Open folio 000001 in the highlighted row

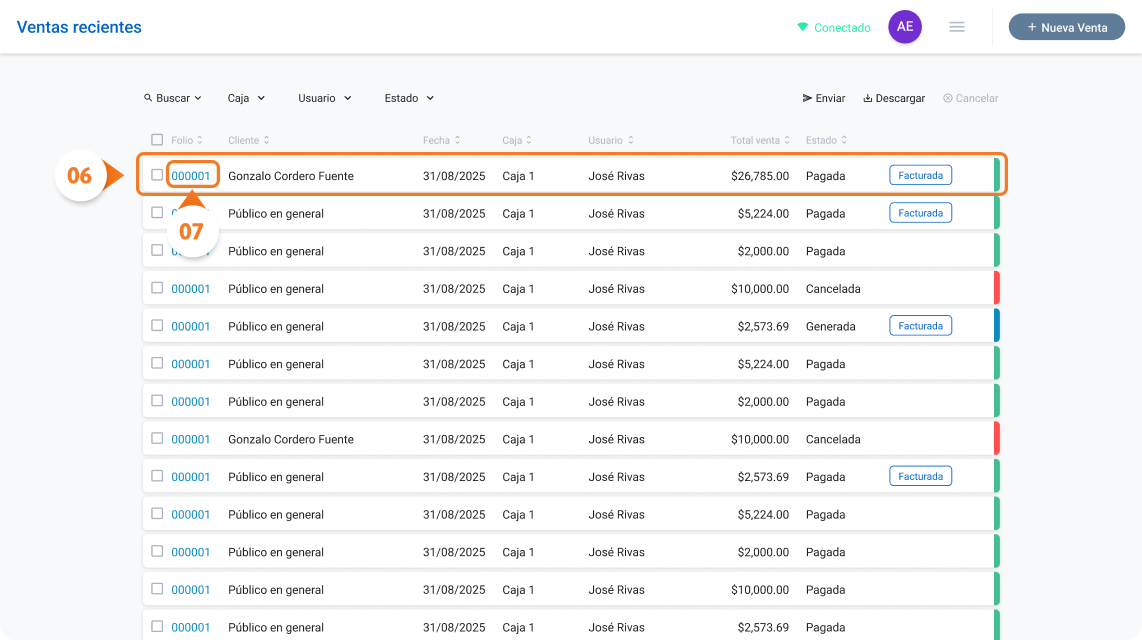coord(191,175)
